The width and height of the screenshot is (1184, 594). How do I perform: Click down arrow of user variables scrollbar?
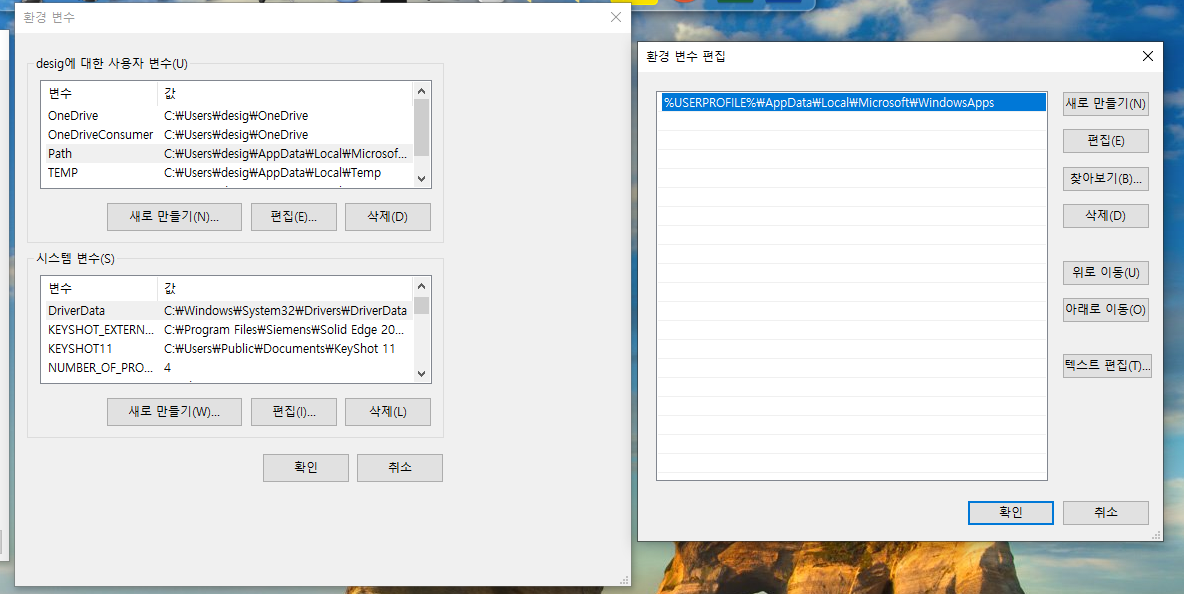point(421,179)
